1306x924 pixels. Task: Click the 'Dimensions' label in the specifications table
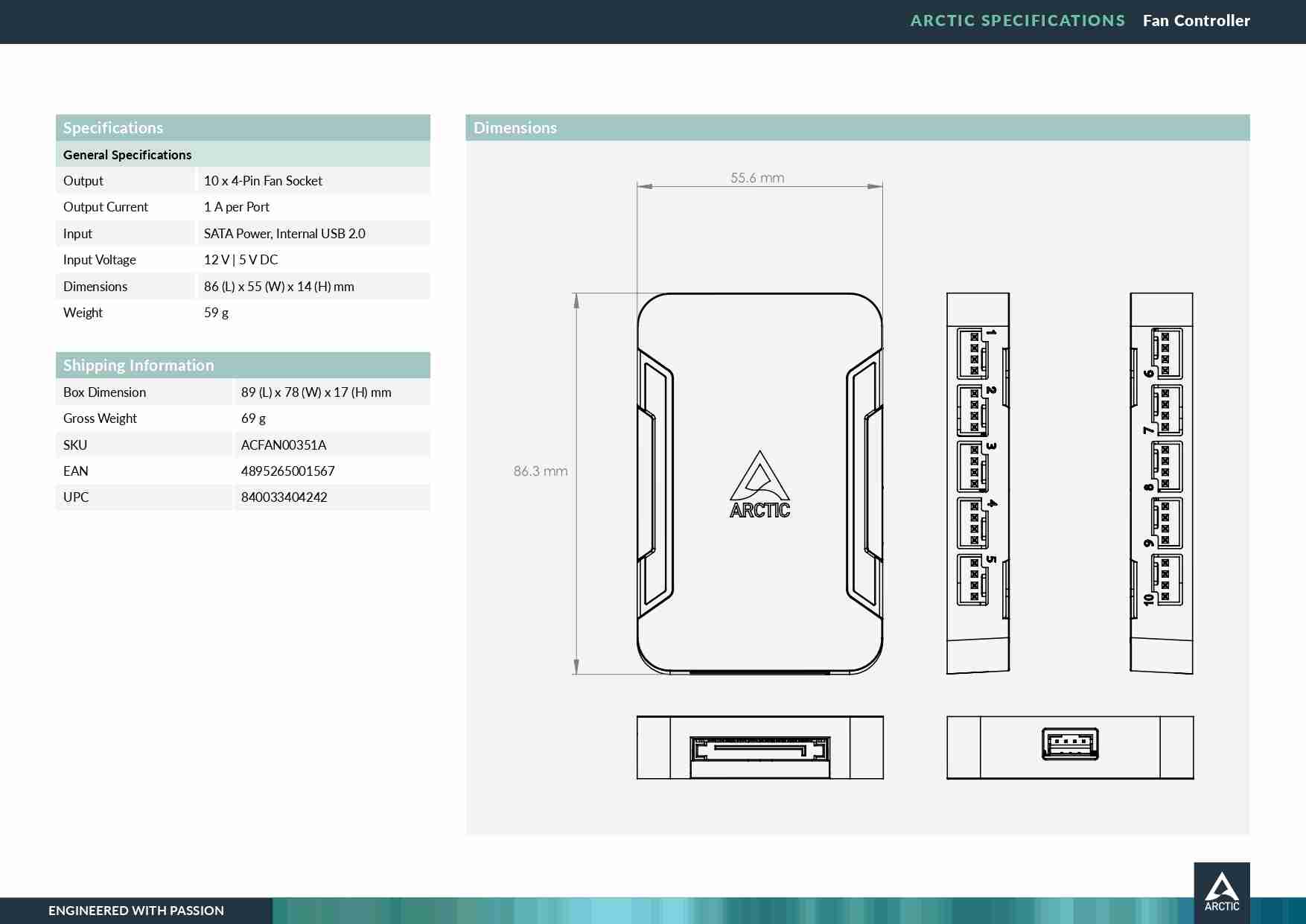[x=95, y=287]
